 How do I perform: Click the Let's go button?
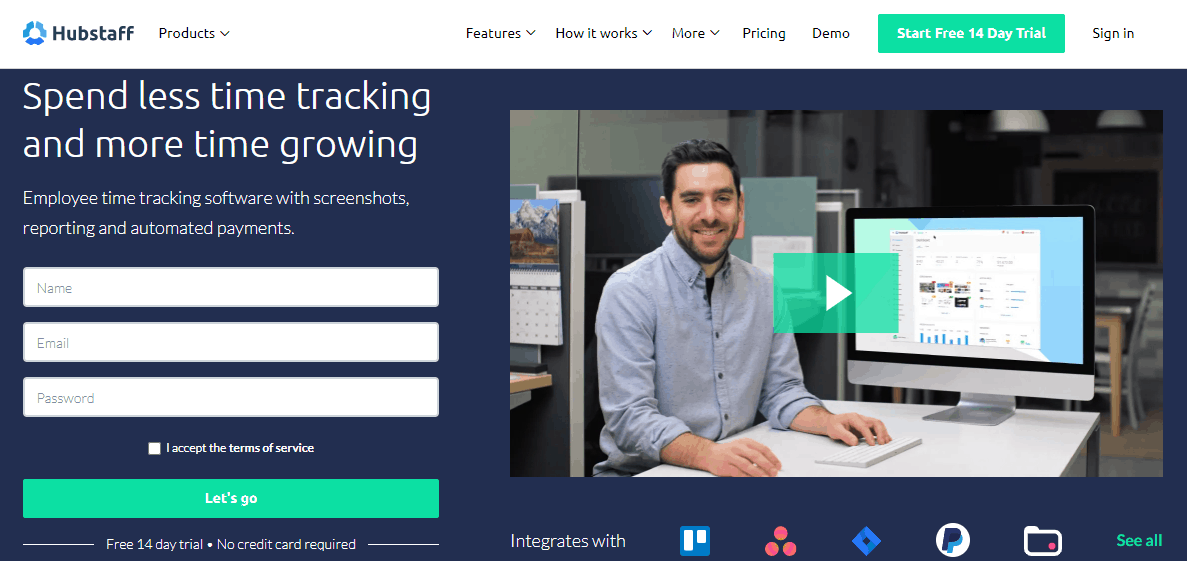pyautogui.click(x=231, y=498)
